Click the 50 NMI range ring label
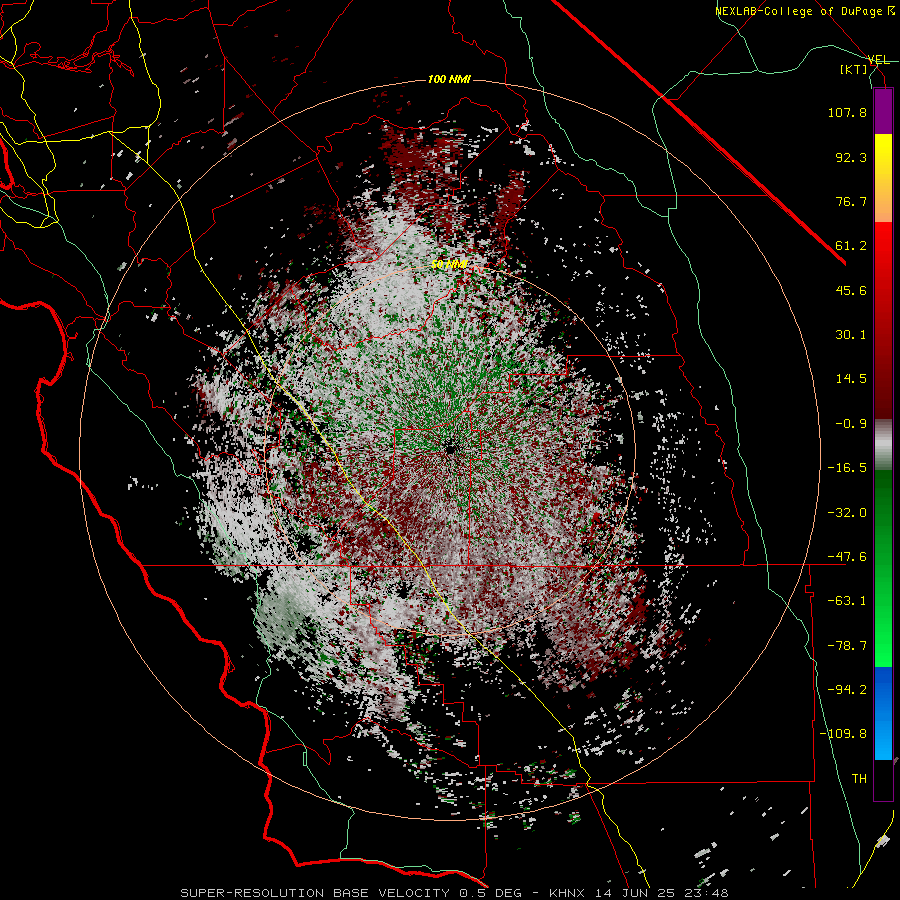Viewport: 900px width, 900px height. (x=449, y=264)
